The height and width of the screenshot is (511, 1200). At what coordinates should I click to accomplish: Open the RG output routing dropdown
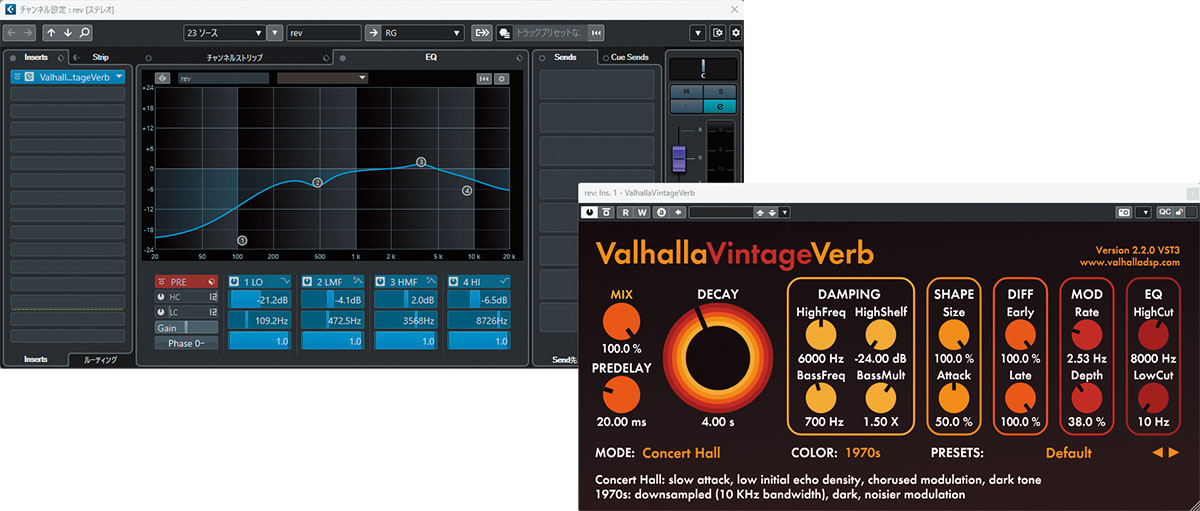[x=424, y=33]
